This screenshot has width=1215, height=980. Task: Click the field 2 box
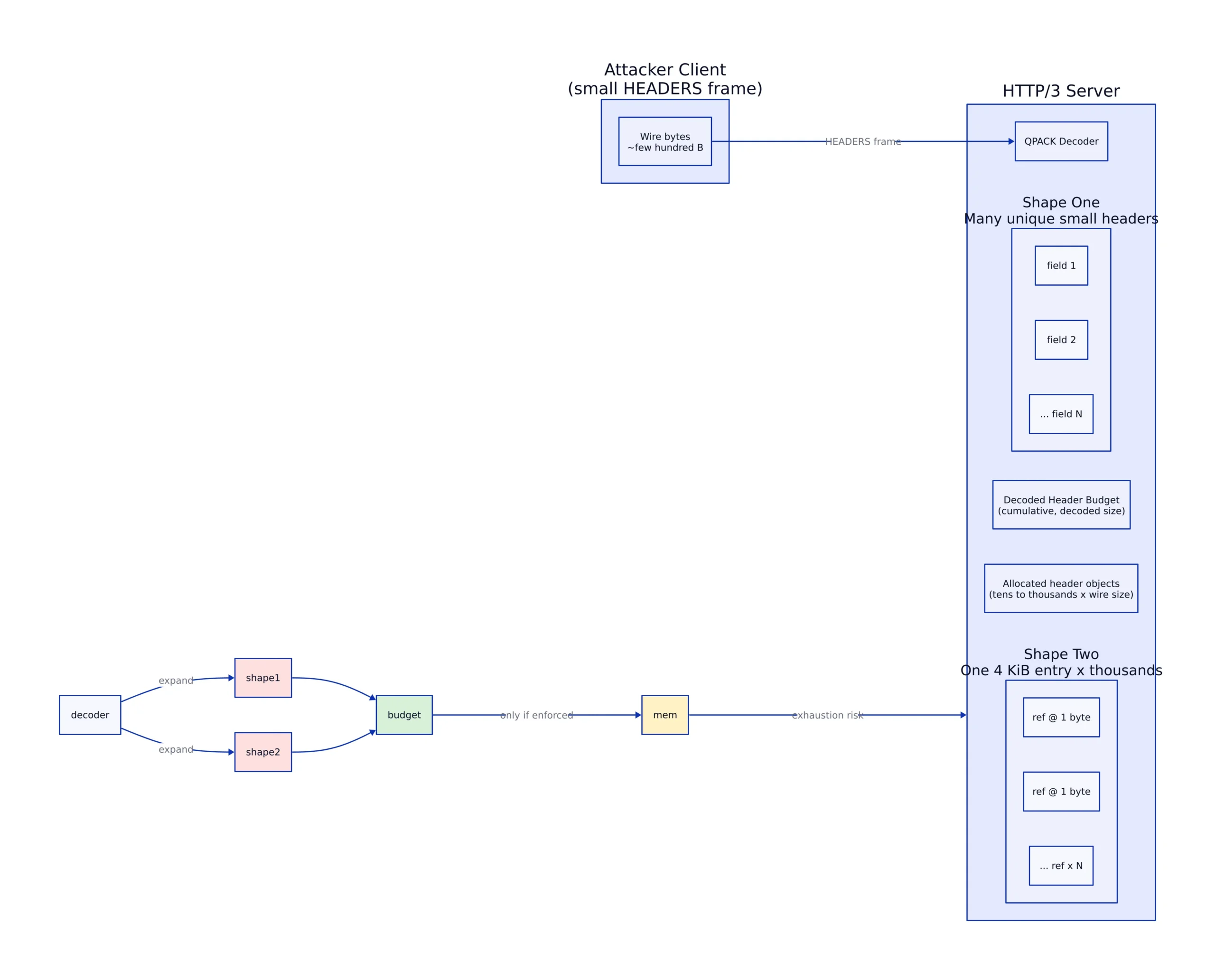pyautogui.click(x=1061, y=340)
